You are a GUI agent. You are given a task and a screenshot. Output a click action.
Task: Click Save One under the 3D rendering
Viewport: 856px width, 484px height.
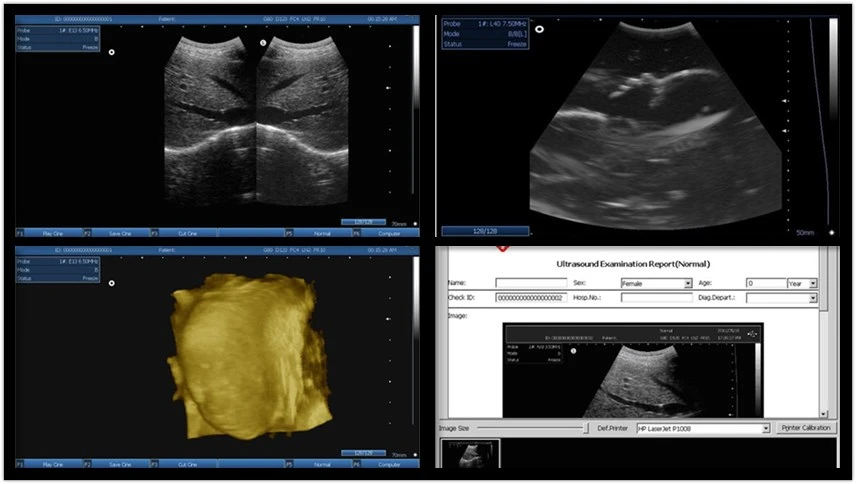click(120, 464)
